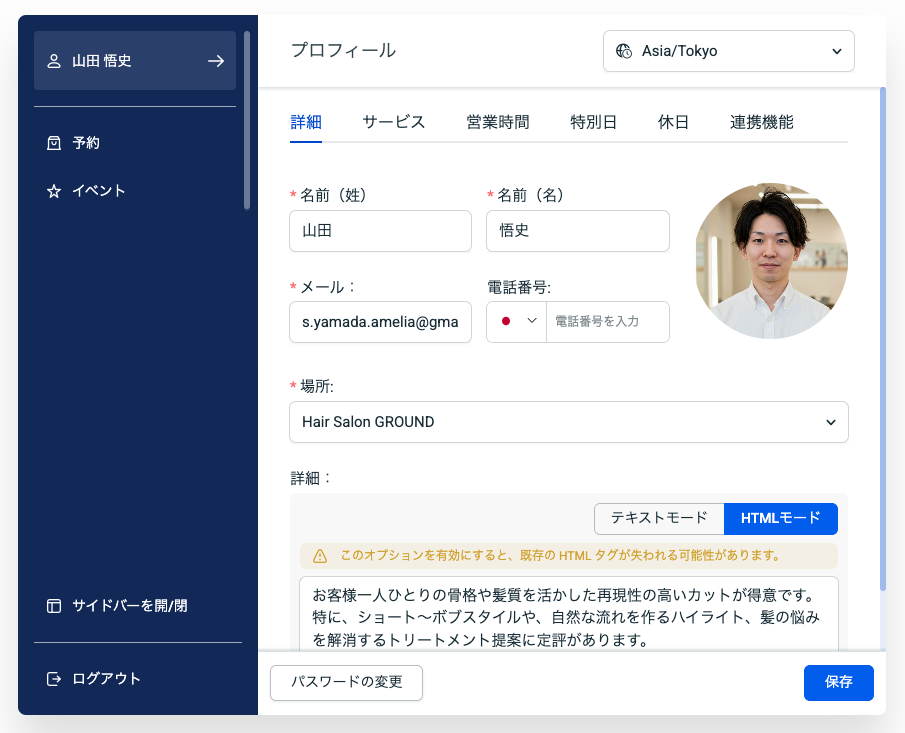Open the 営業時間 tab
The width and height of the screenshot is (905, 733).
pyautogui.click(x=497, y=123)
